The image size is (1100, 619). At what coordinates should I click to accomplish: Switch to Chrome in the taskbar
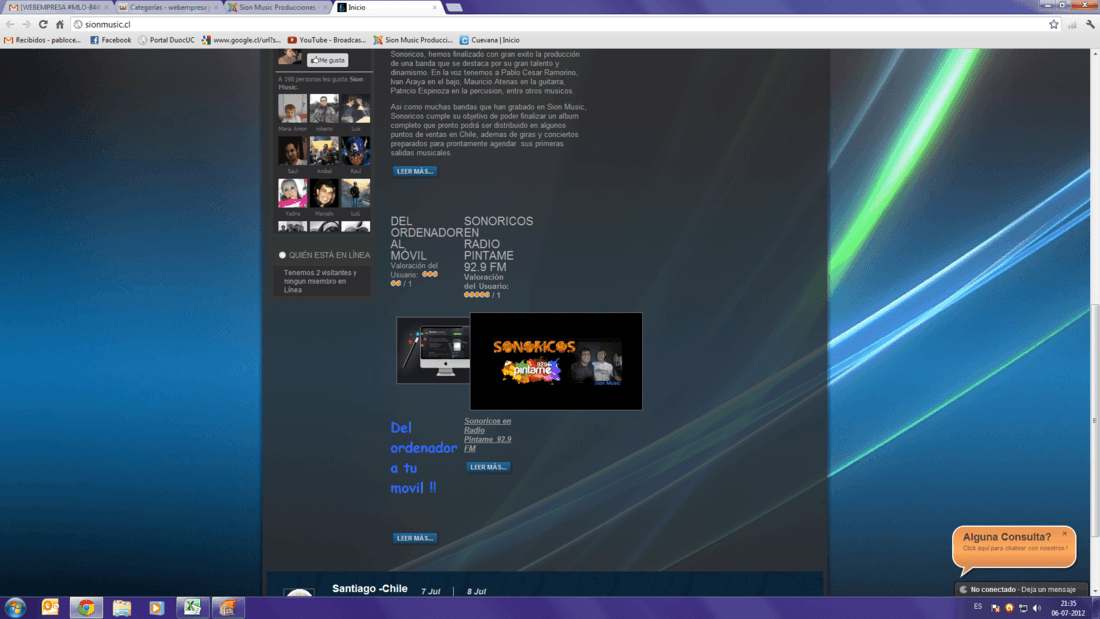[86, 607]
